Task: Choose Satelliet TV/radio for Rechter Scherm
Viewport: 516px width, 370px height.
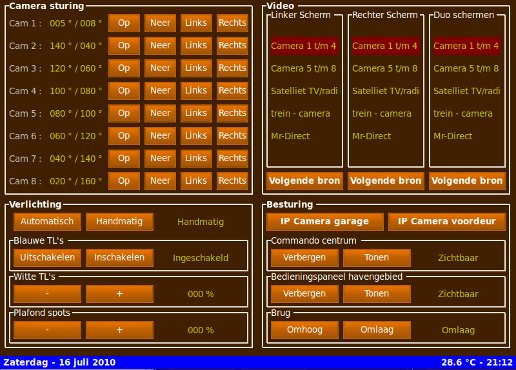Action: [385, 91]
